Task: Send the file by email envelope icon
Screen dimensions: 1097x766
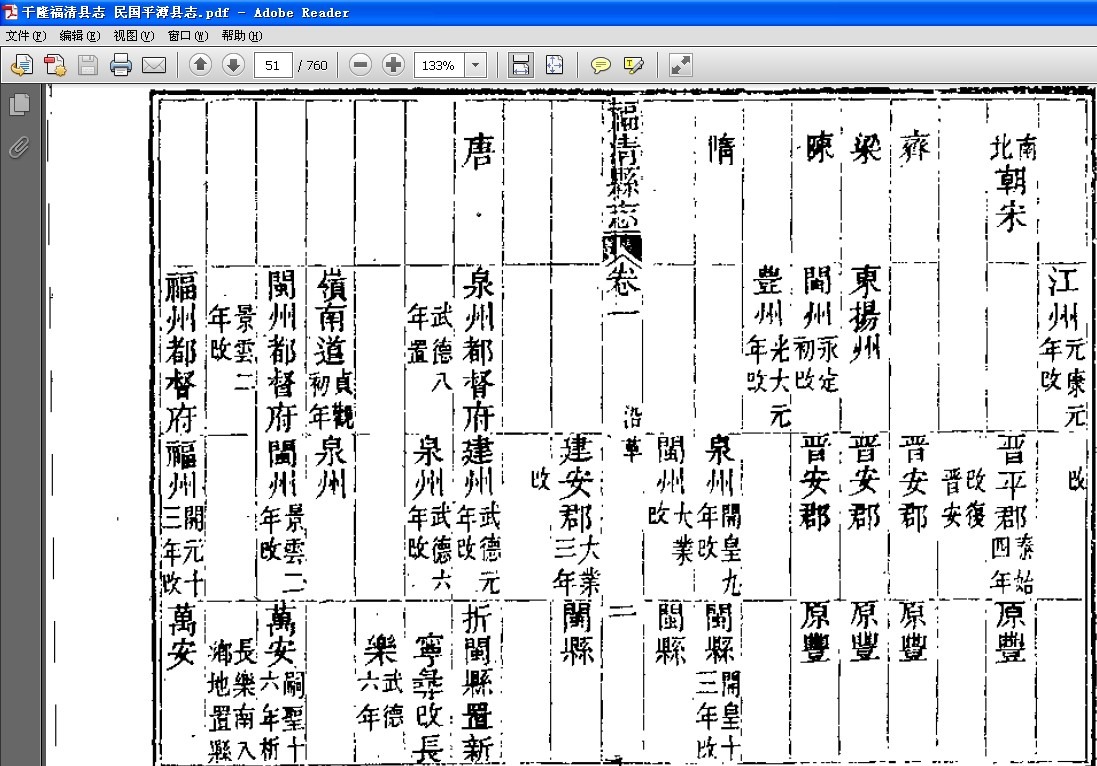Action: 154,65
